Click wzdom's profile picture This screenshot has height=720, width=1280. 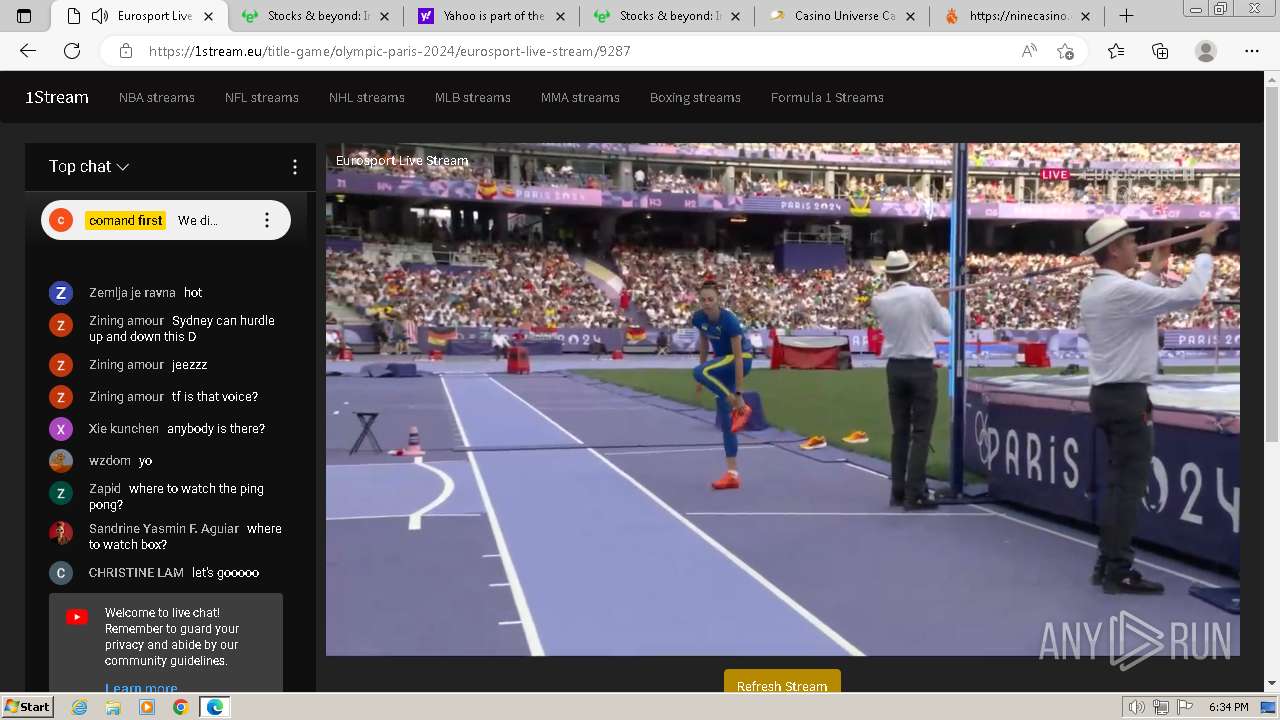[61, 461]
